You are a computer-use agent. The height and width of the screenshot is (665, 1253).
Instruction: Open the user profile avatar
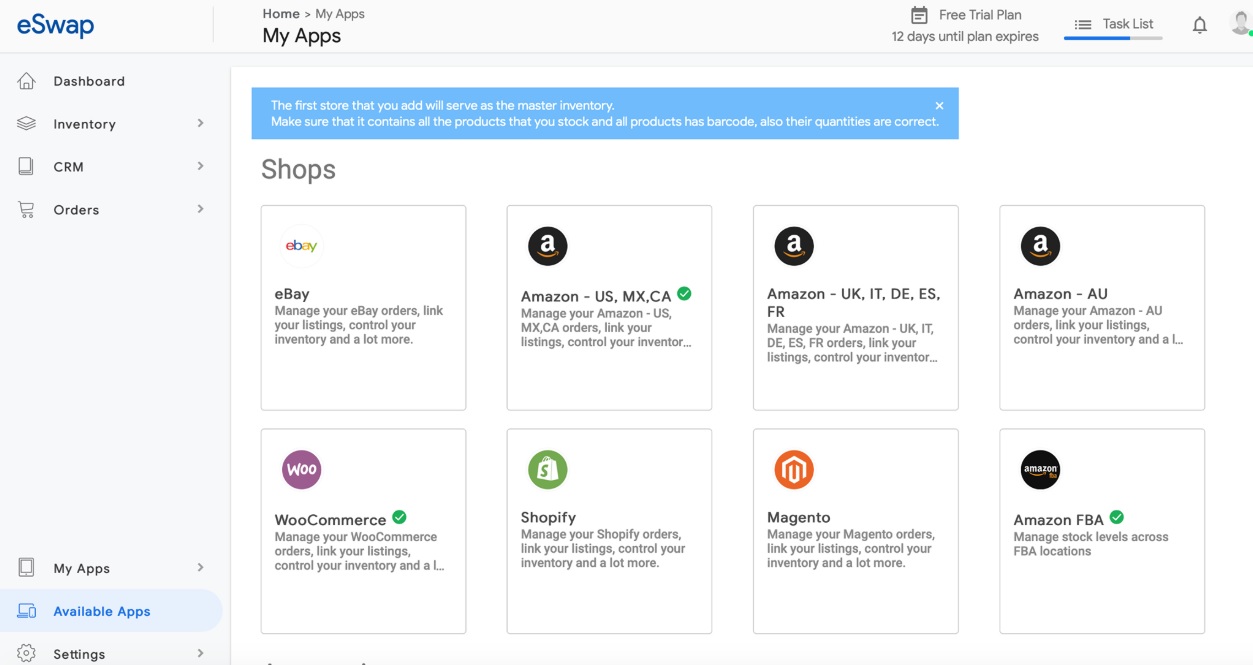click(1240, 24)
